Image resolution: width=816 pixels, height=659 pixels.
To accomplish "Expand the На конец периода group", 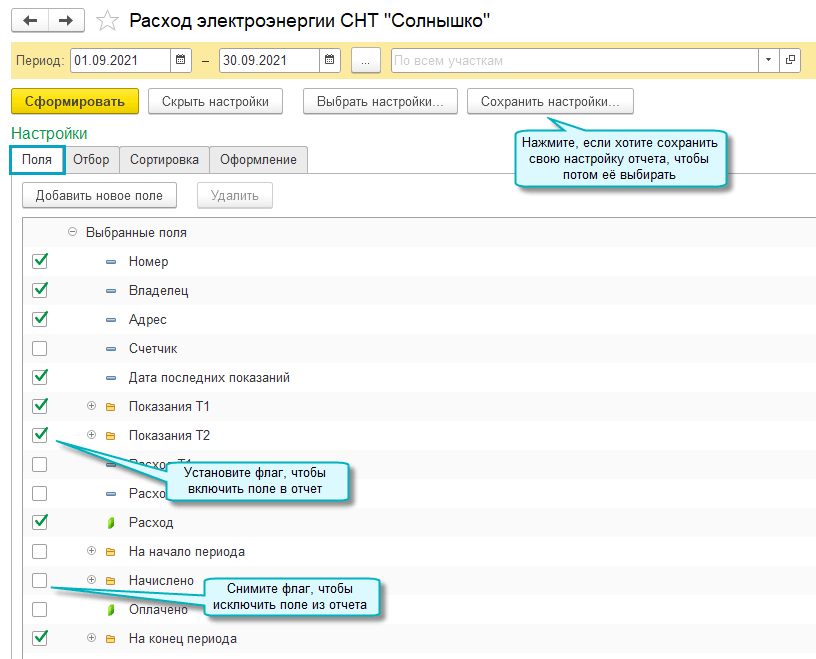I will click(92, 638).
